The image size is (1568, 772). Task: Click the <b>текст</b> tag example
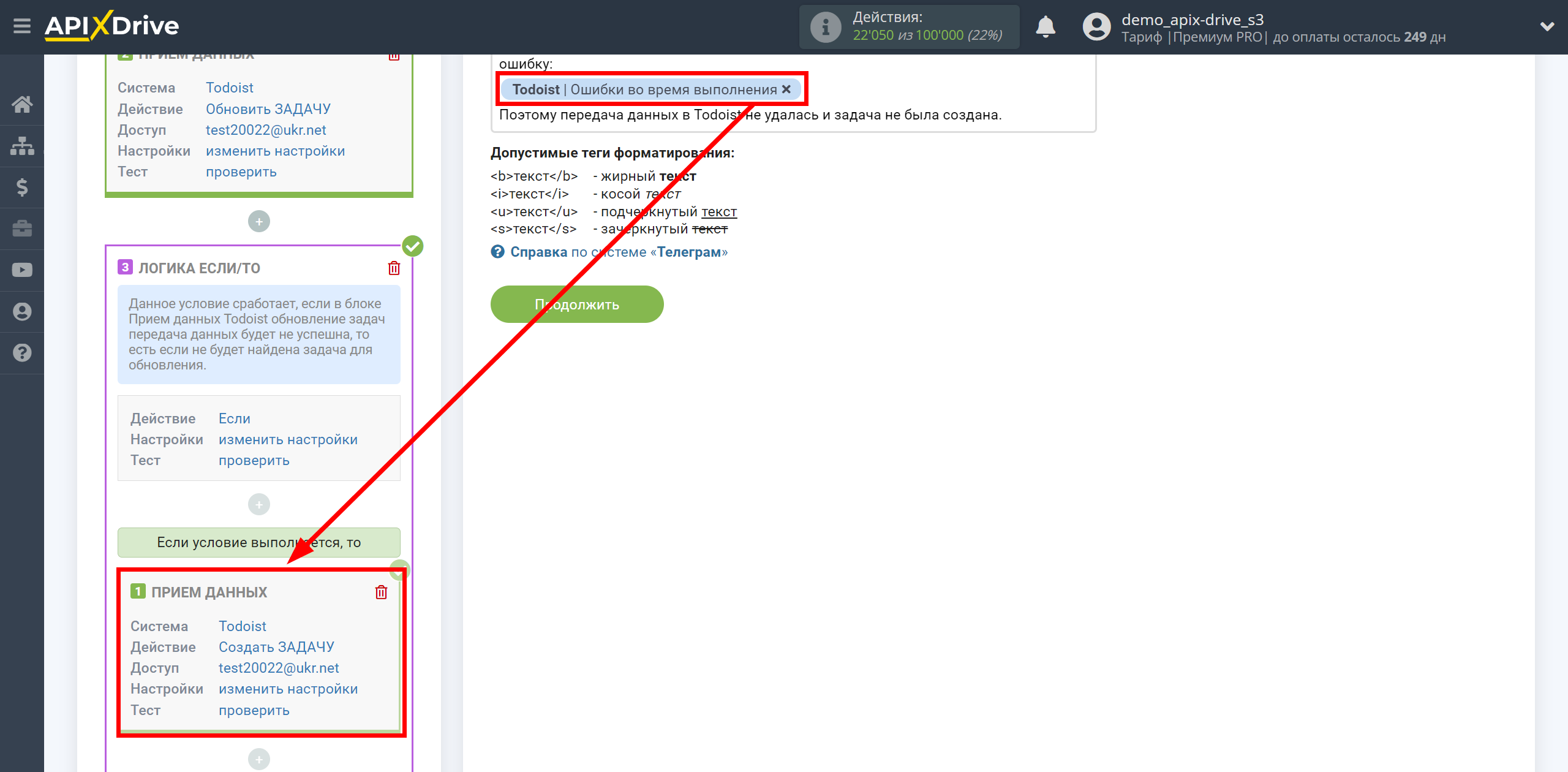534,176
